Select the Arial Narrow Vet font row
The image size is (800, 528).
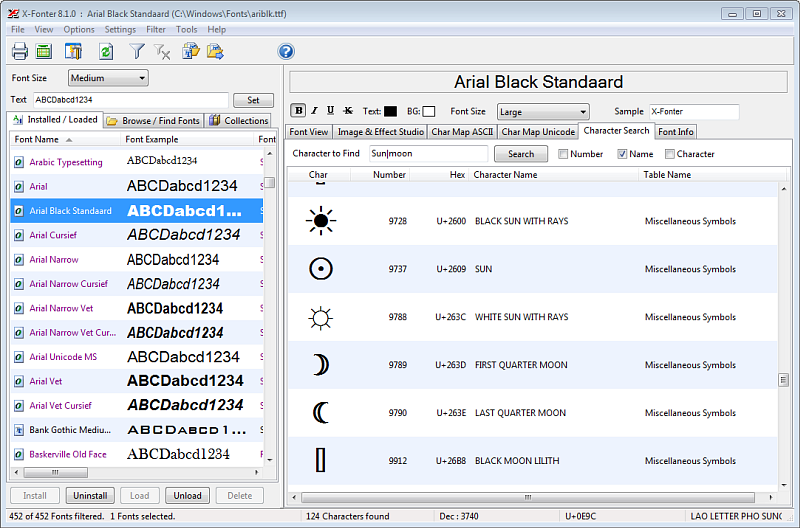point(137,308)
